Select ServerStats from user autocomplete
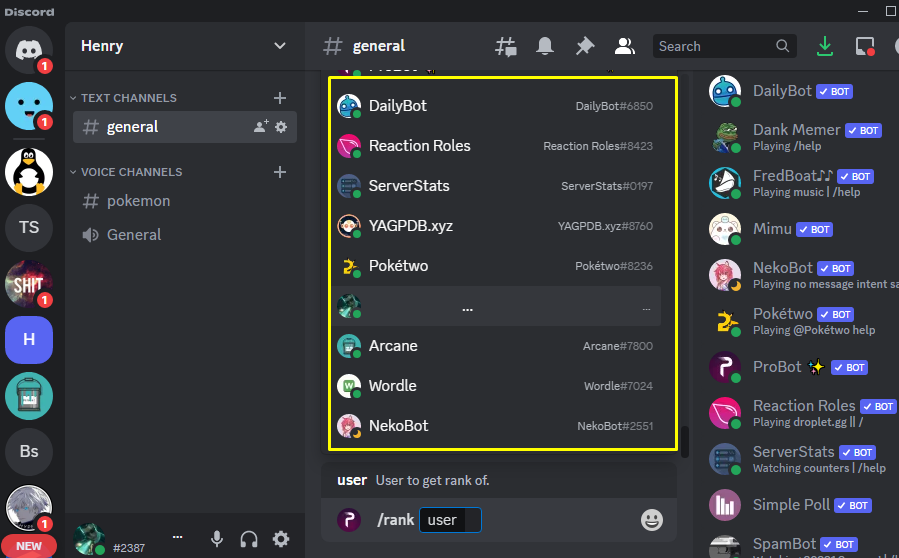 (496, 186)
